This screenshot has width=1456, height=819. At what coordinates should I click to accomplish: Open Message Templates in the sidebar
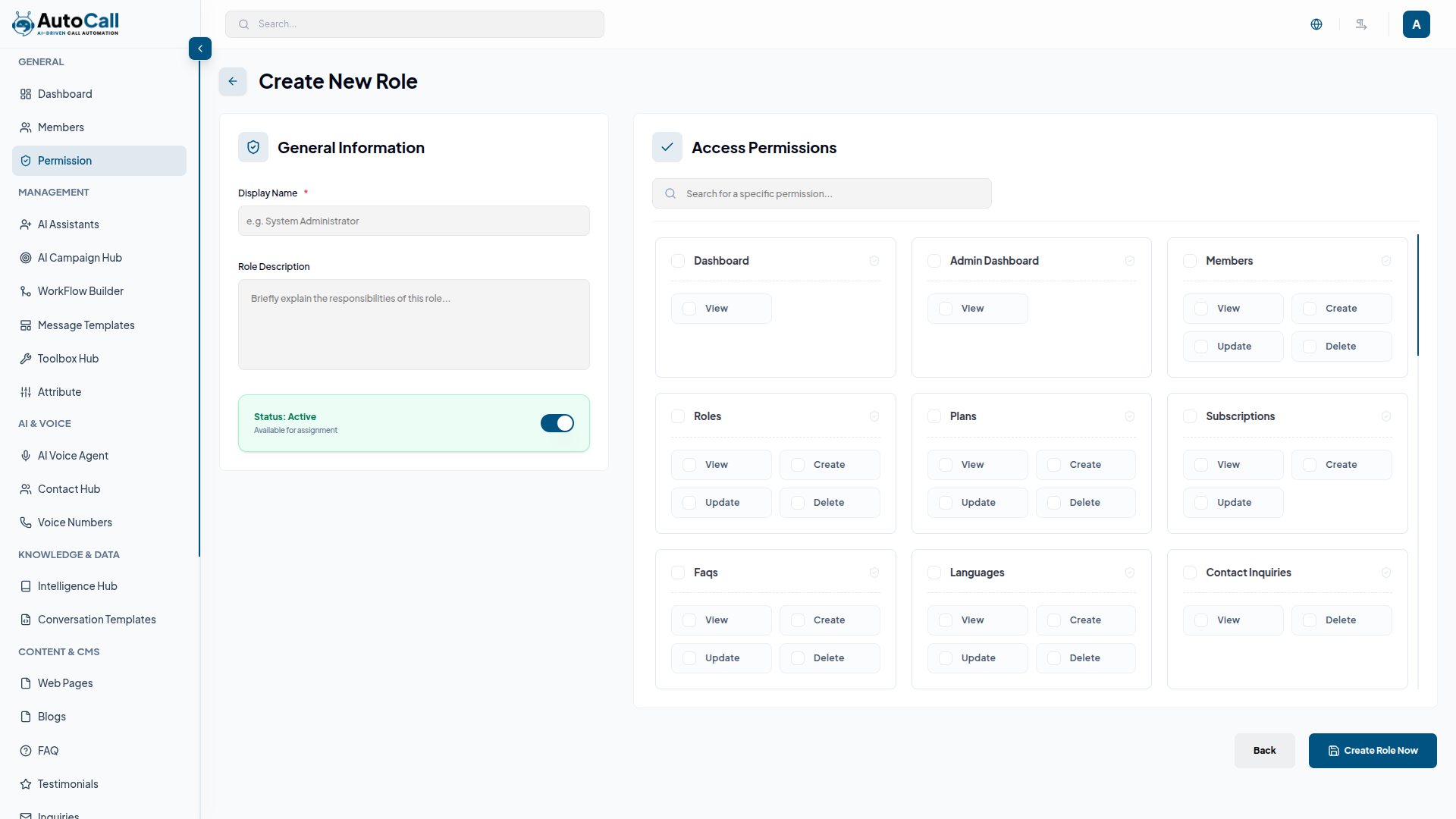pos(99,325)
